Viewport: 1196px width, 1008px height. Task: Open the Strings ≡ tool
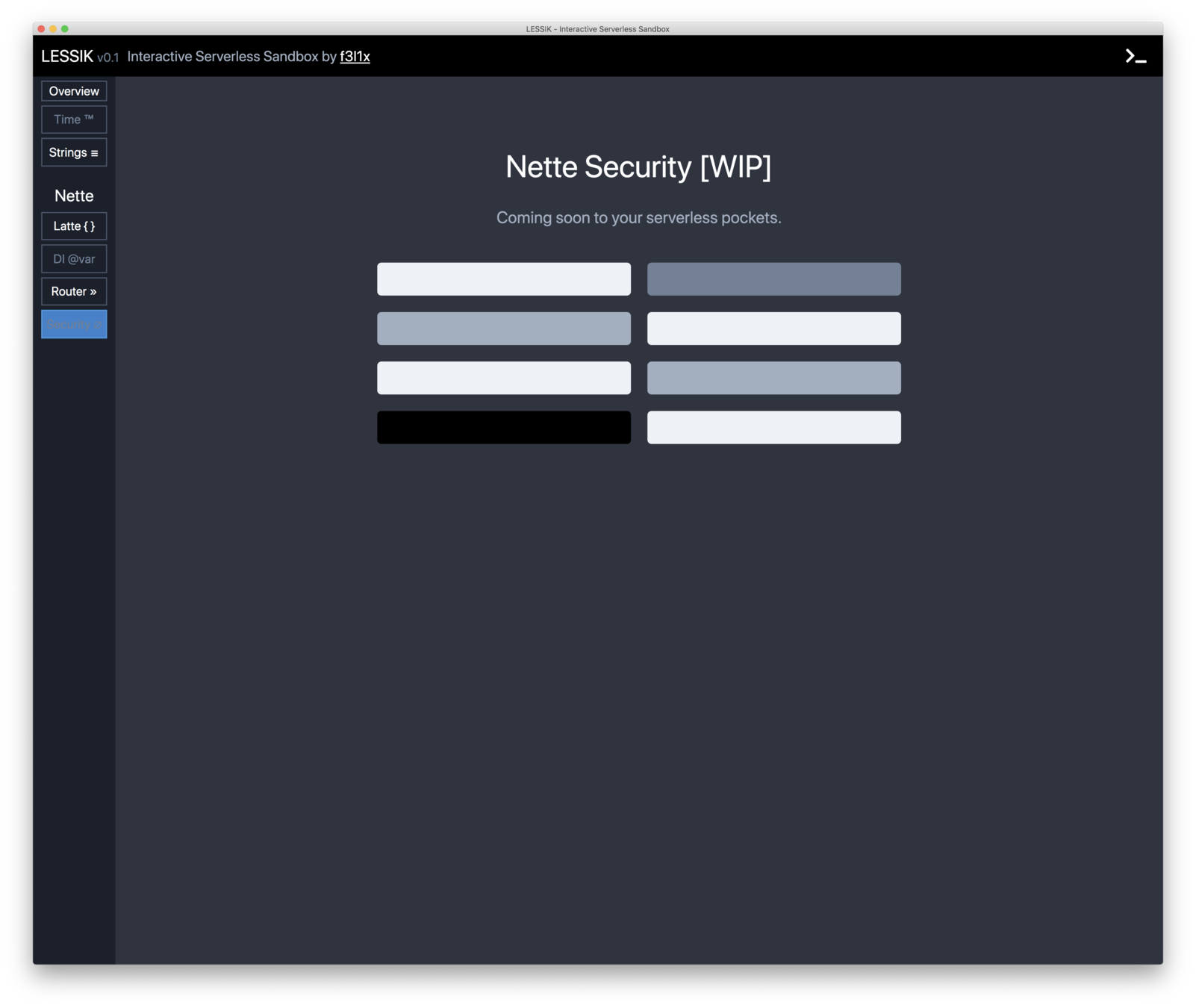tap(74, 152)
